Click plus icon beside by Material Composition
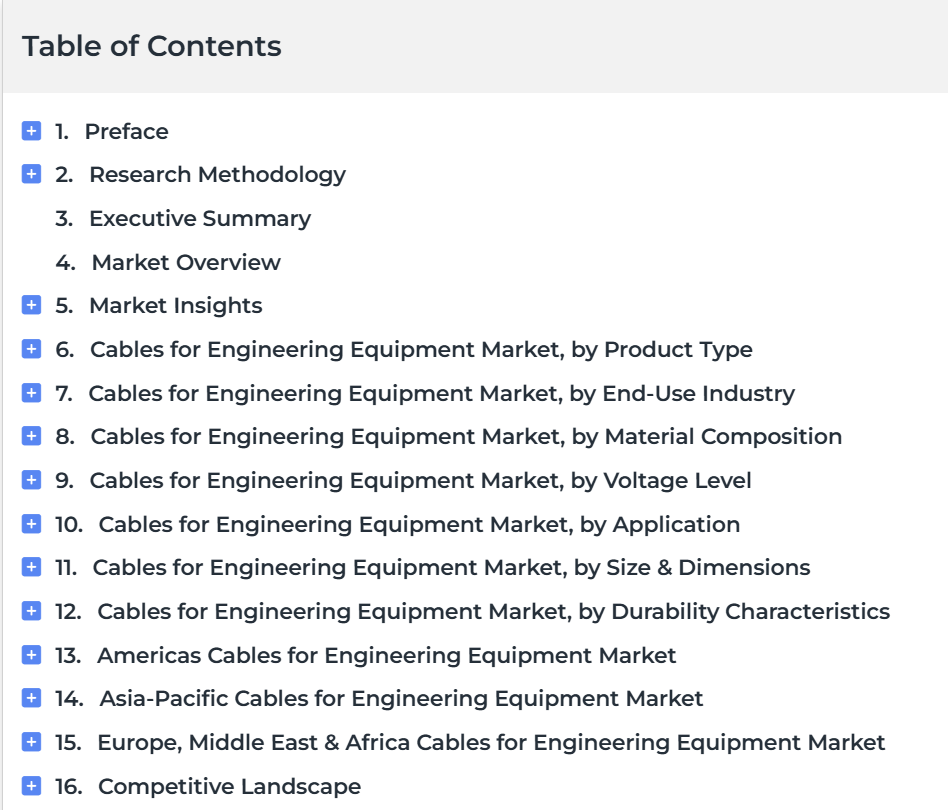 31,436
